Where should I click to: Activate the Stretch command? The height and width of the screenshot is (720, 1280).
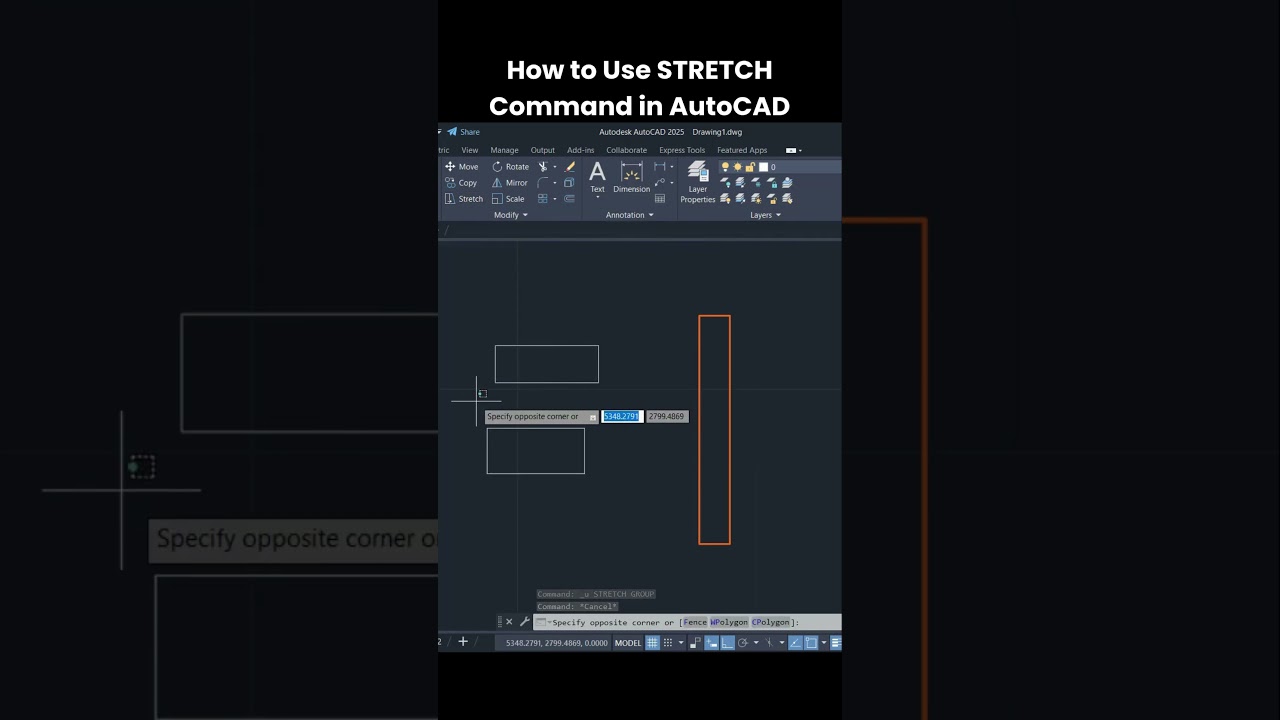click(x=464, y=199)
